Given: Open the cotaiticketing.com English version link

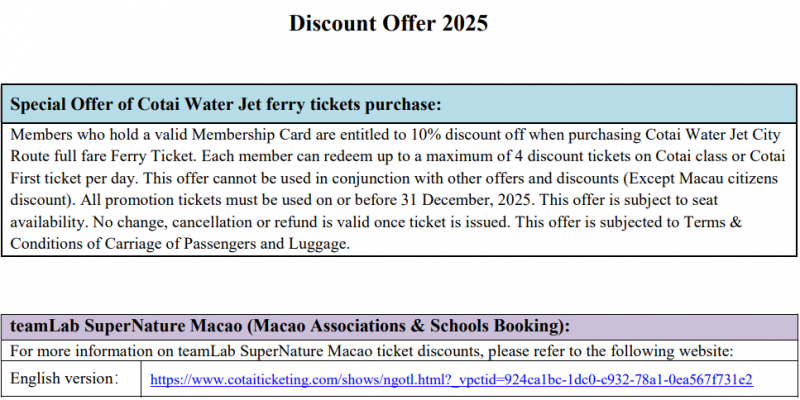Looking at the screenshot, I should (451, 380).
